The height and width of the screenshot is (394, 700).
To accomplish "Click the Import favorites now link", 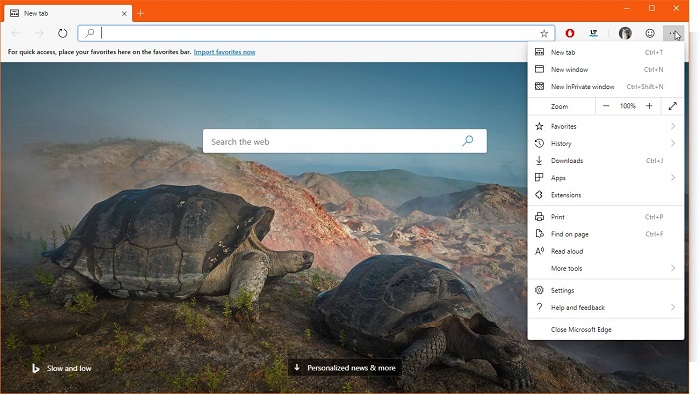I will (225, 52).
